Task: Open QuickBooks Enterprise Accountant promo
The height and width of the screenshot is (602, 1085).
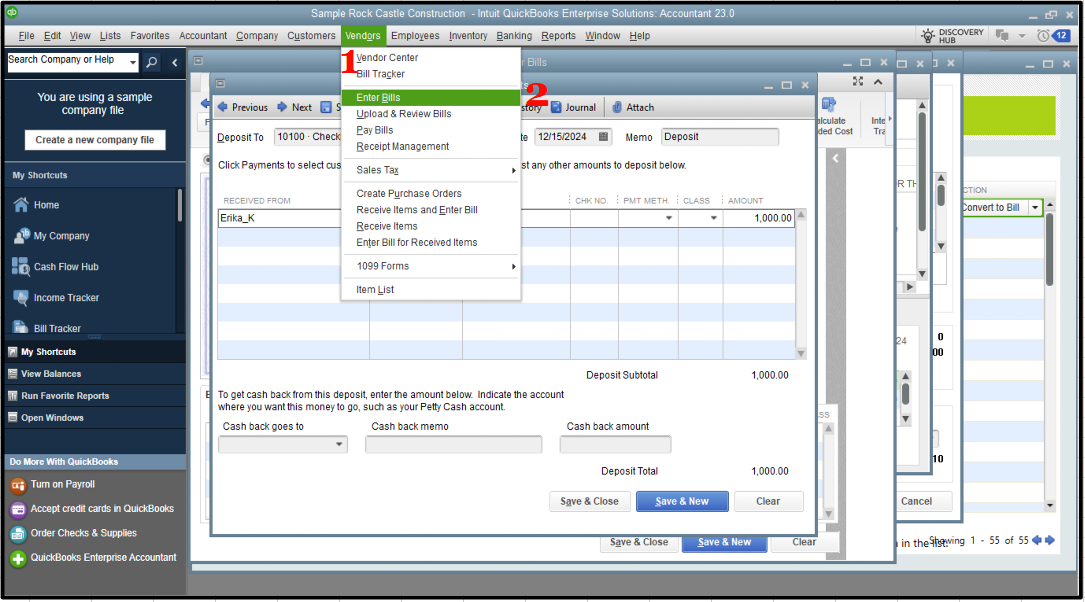Action: (x=103, y=558)
